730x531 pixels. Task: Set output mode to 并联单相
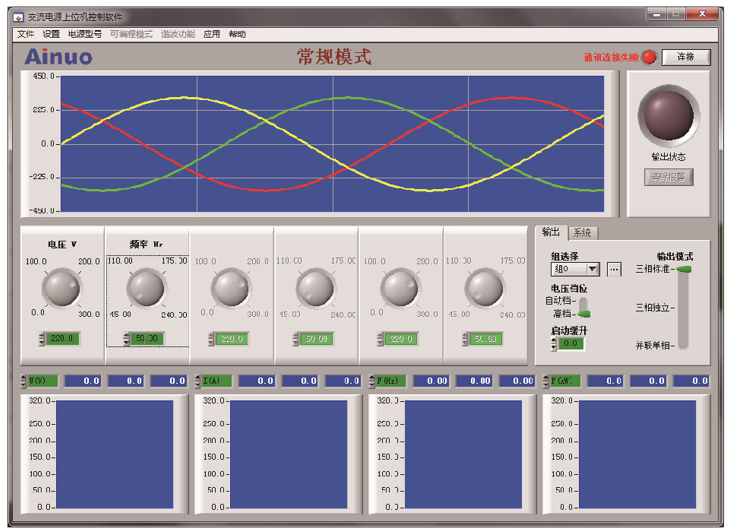point(684,345)
